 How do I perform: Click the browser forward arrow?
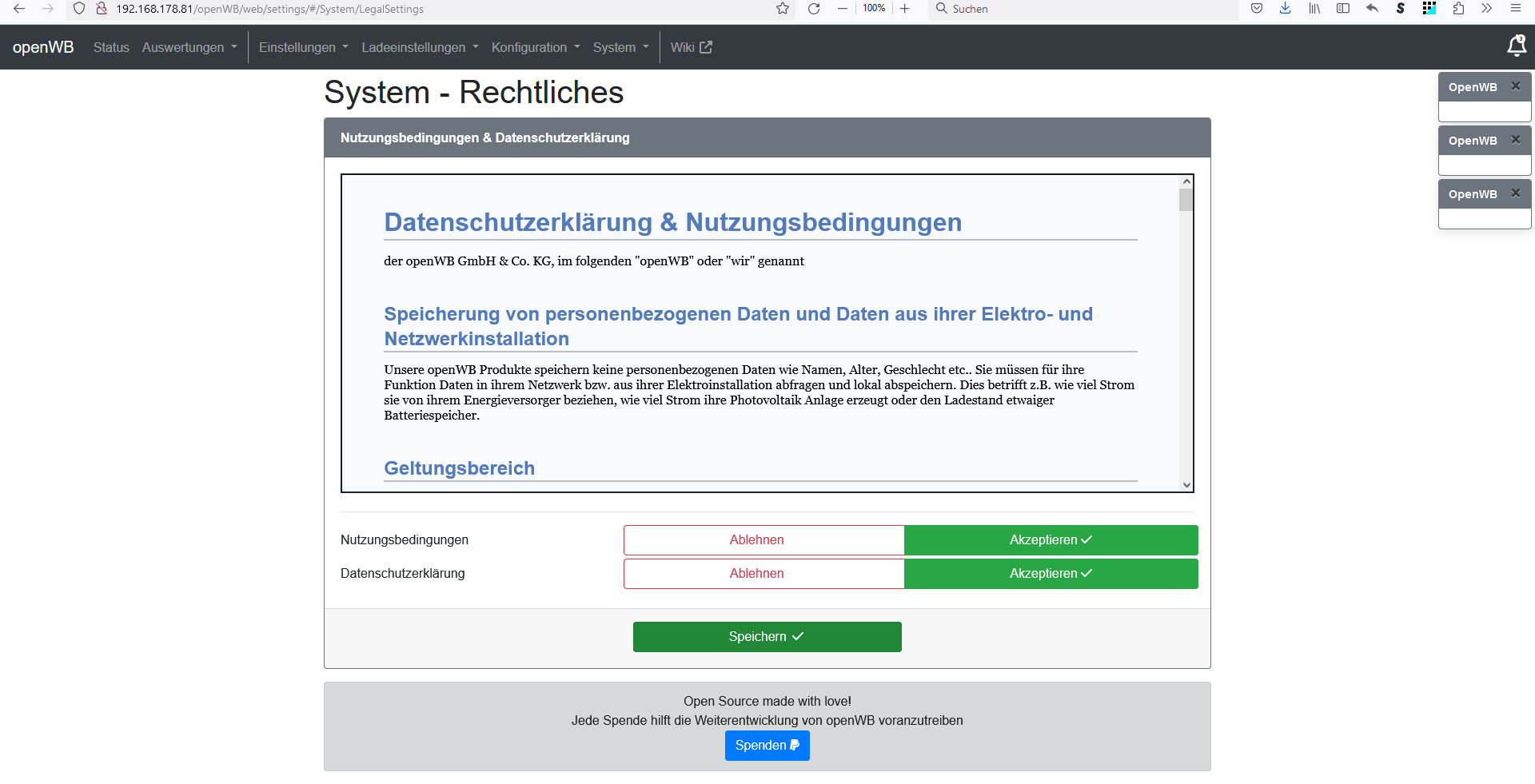[x=48, y=9]
